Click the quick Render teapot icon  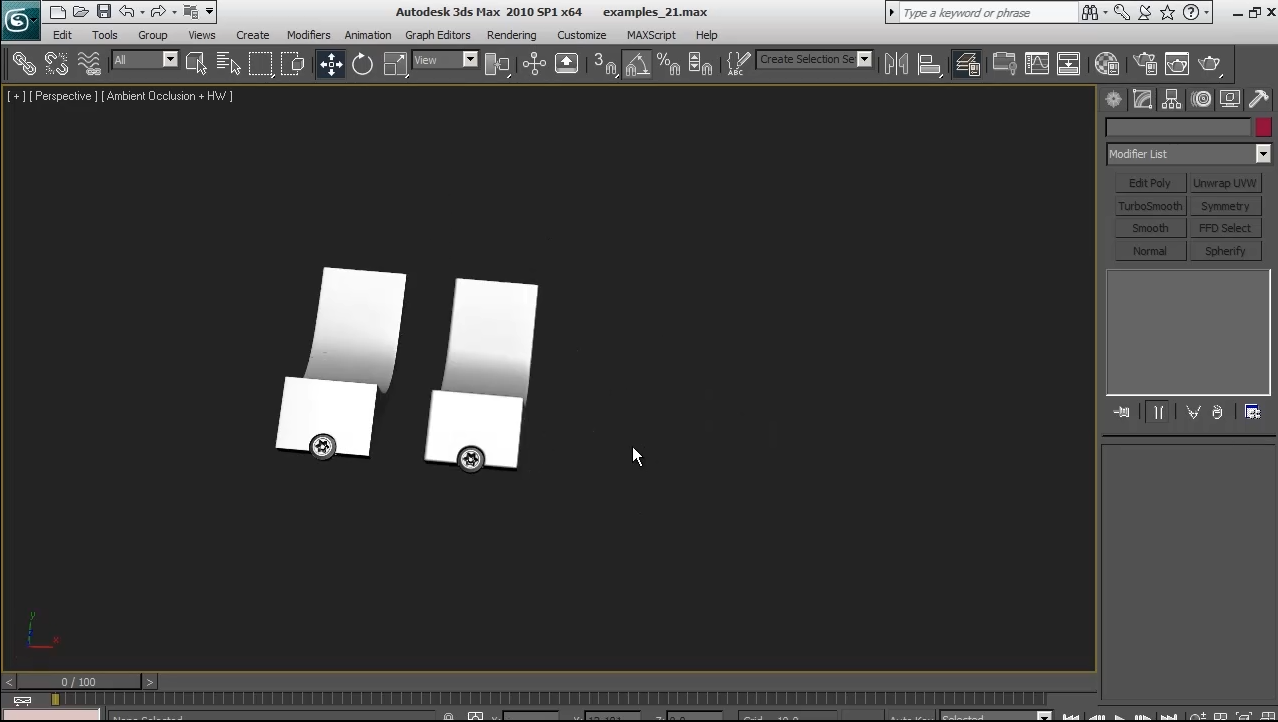1210,64
